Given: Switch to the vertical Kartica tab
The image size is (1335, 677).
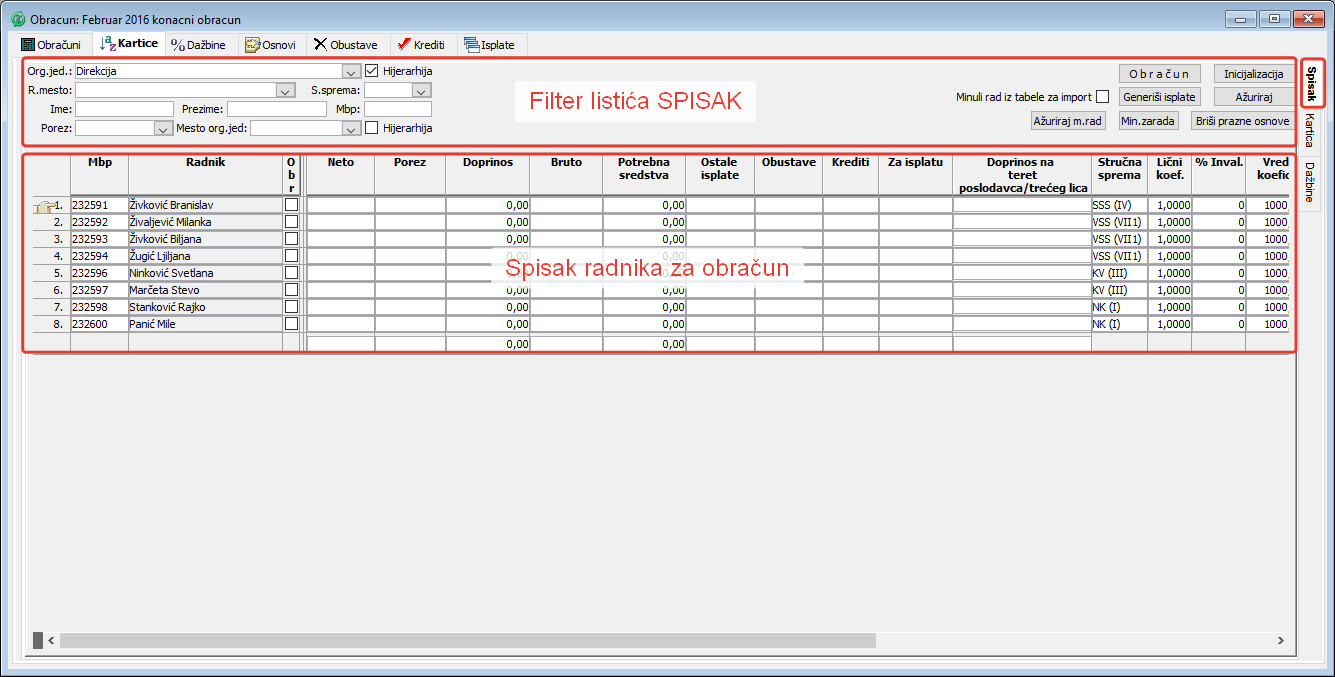Looking at the screenshot, I should [x=1308, y=130].
